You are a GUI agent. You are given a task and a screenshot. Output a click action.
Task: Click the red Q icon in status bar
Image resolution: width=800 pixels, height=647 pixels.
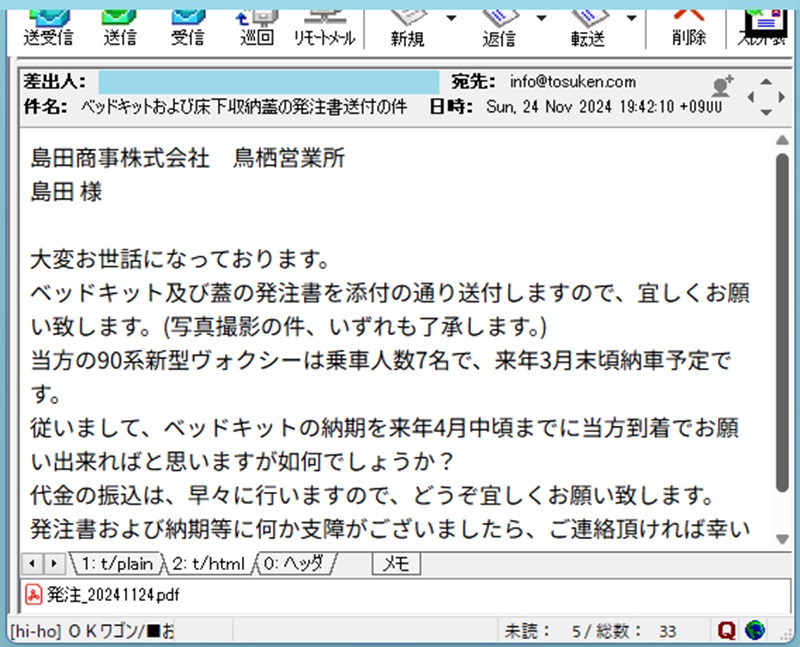click(727, 631)
